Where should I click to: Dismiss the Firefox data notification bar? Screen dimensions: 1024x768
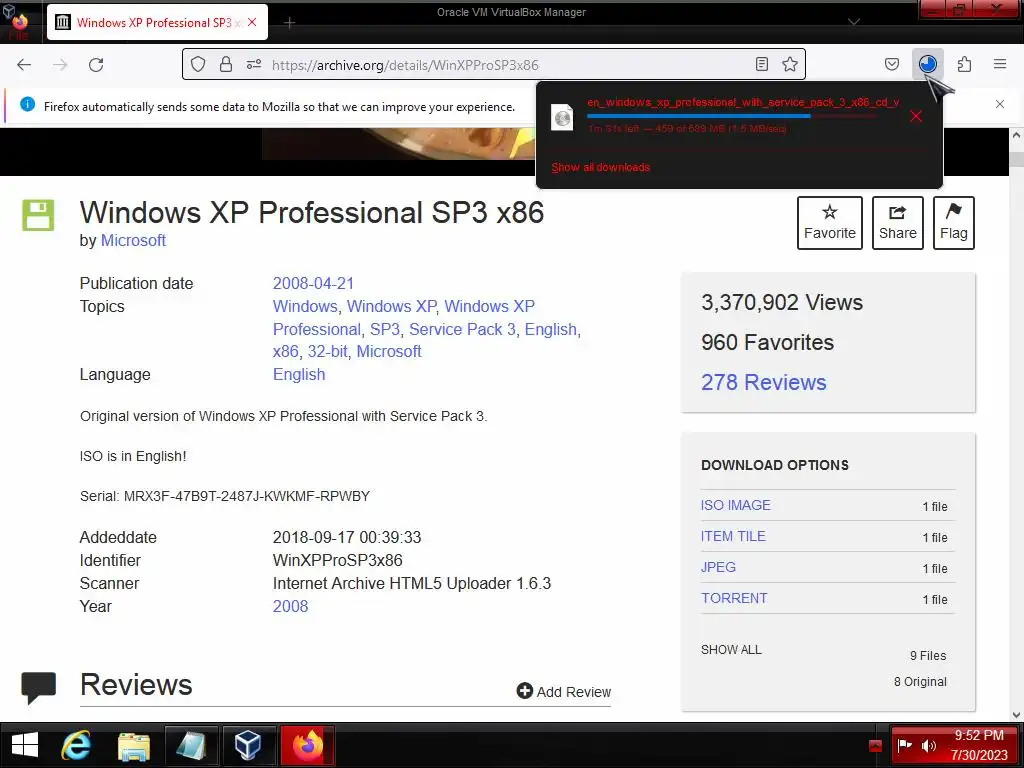point(1000,104)
